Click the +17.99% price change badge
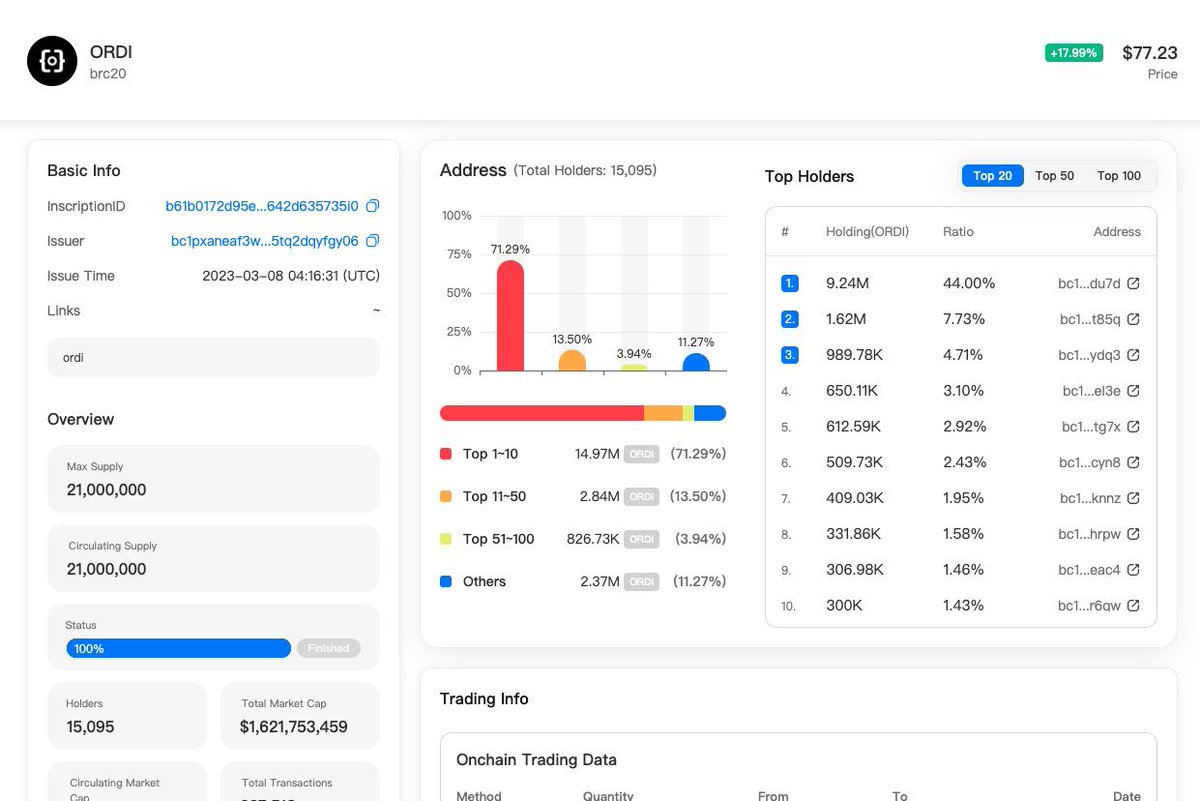 1074,53
